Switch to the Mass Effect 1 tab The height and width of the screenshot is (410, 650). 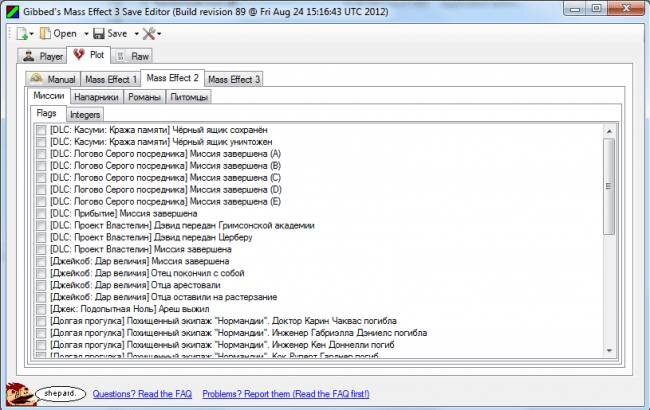coord(110,79)
